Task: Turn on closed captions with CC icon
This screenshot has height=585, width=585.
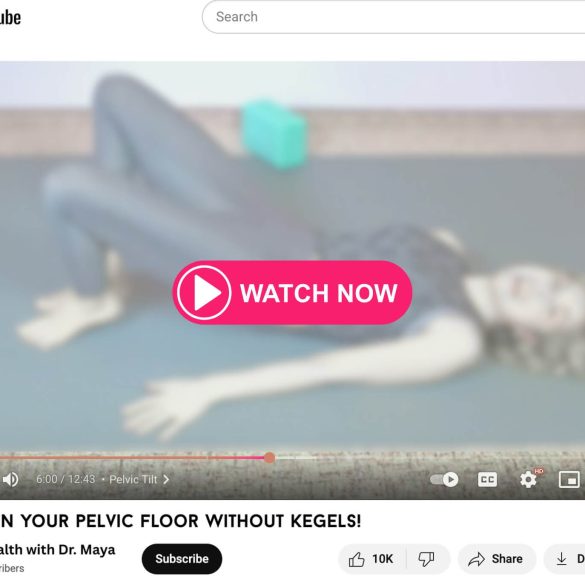Action: [487, 479]
